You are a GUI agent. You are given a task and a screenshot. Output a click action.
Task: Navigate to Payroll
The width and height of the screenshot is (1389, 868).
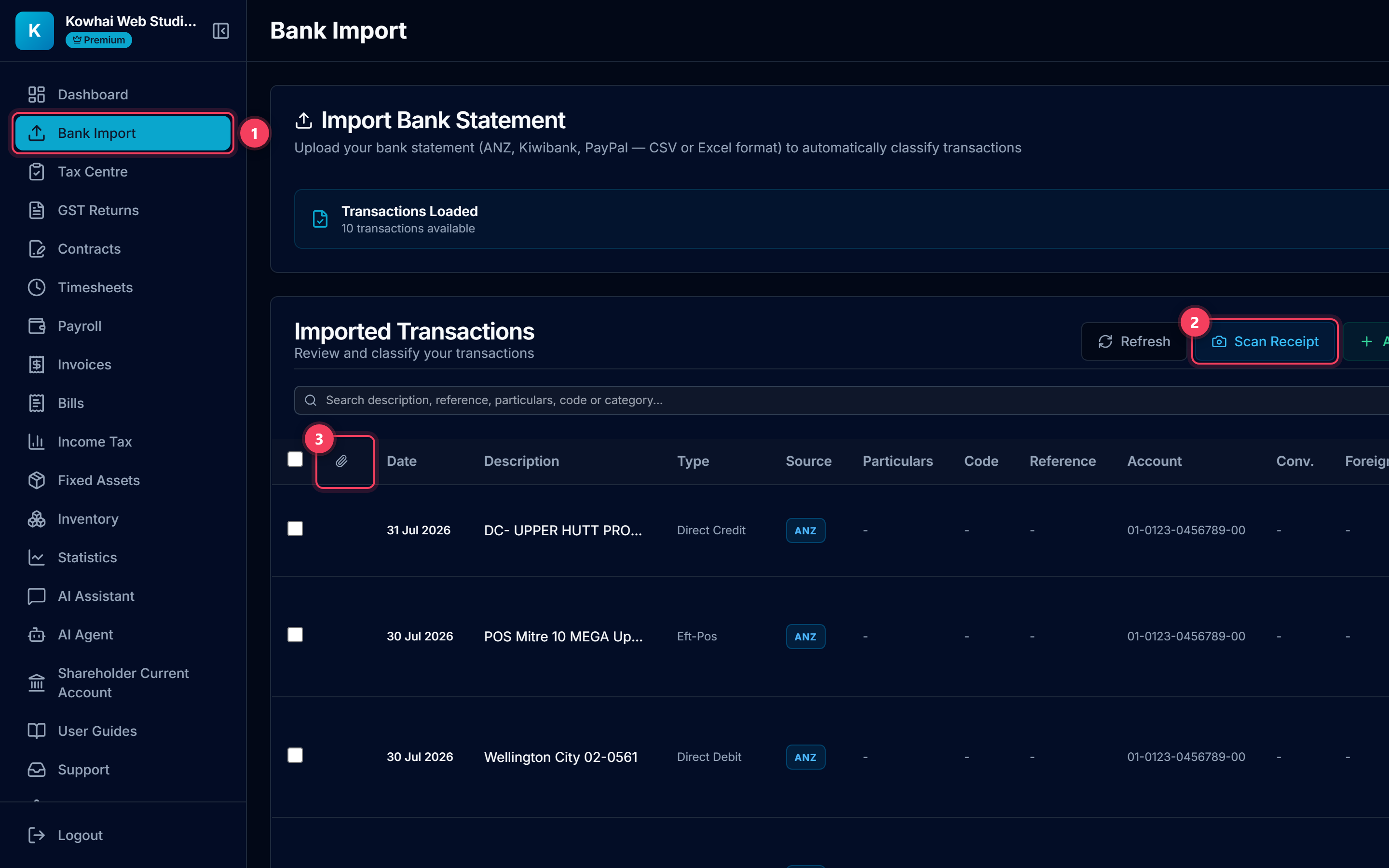coord(123,326)
